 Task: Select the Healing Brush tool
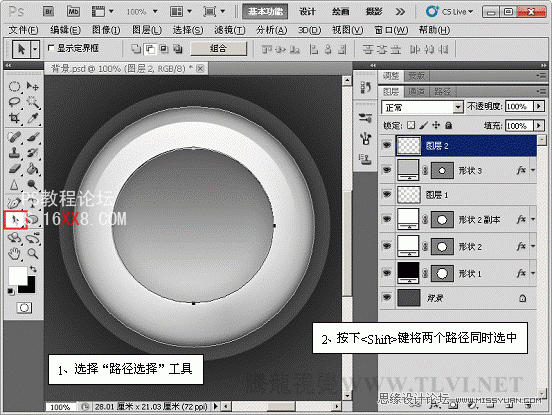pyautogui.click(x=14, y=137)
